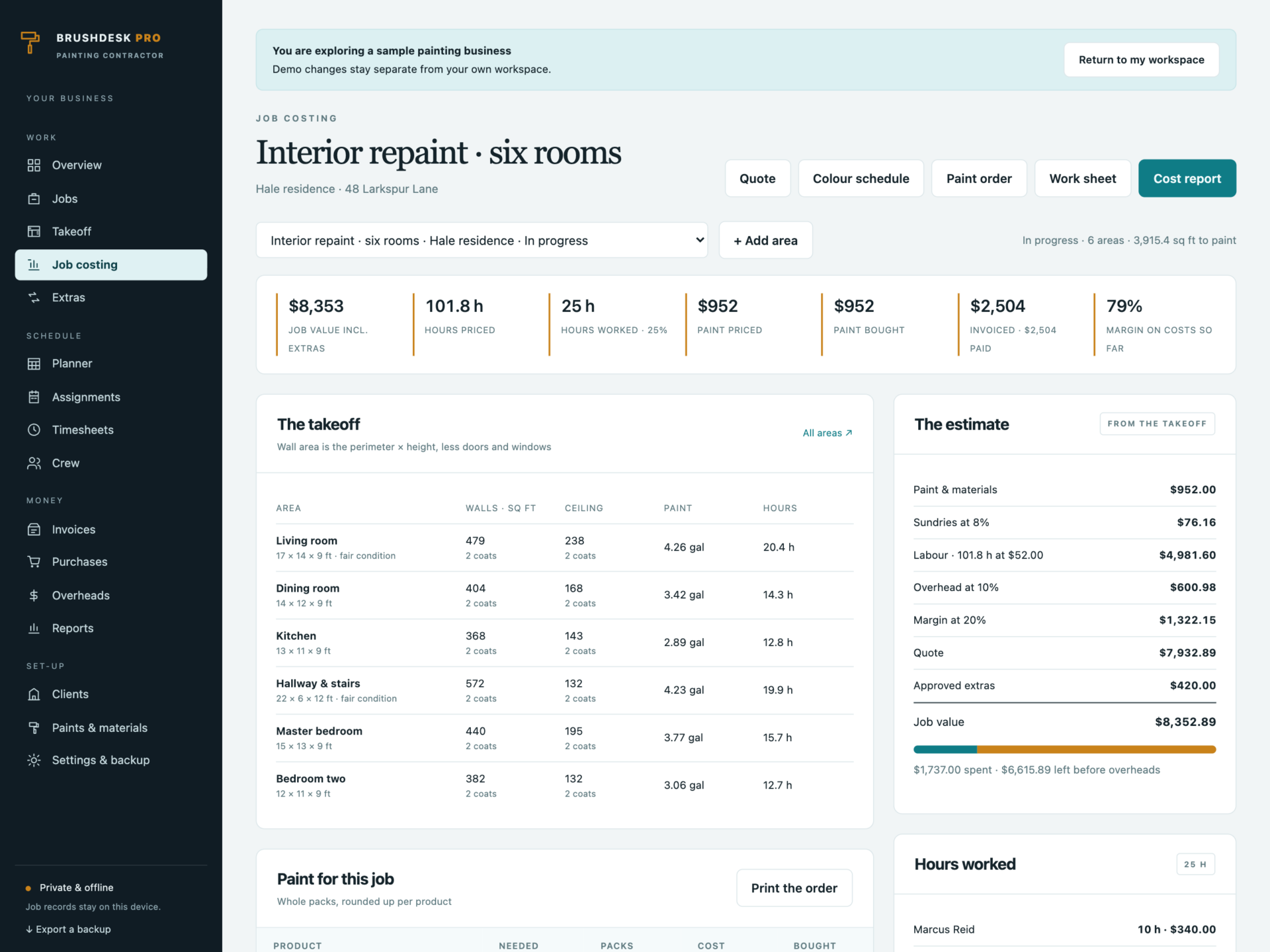Viewport: 1270px width, 952px height.
Task: Click the BrushDesk Pro paint roller logo
Action: point(30,43)
